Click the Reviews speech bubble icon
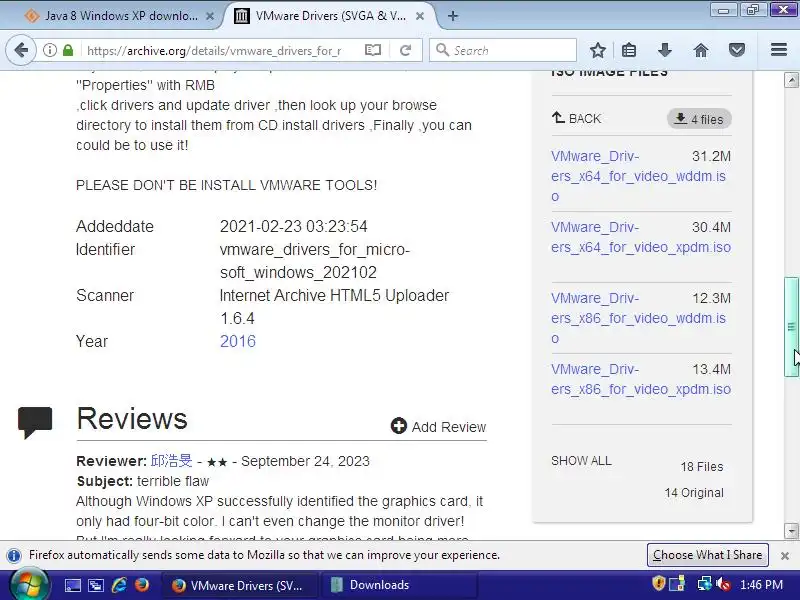 (x=35, y=422)
